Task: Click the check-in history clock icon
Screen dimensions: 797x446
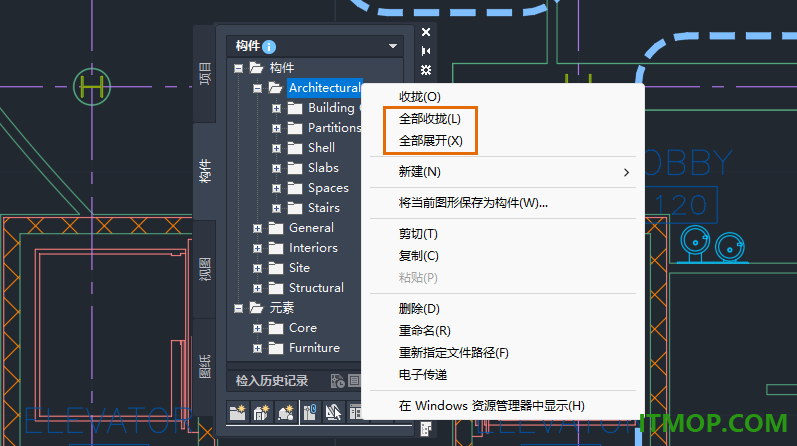Action: click(x=338, y=381)
